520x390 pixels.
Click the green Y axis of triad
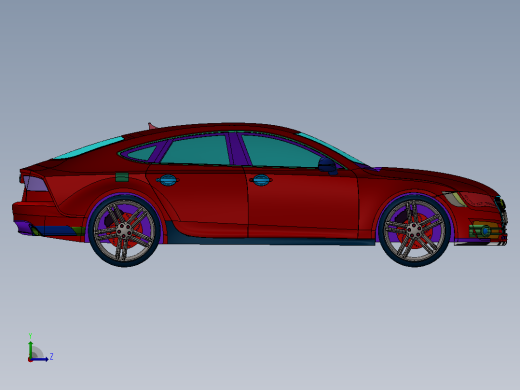tap(30, 349)
